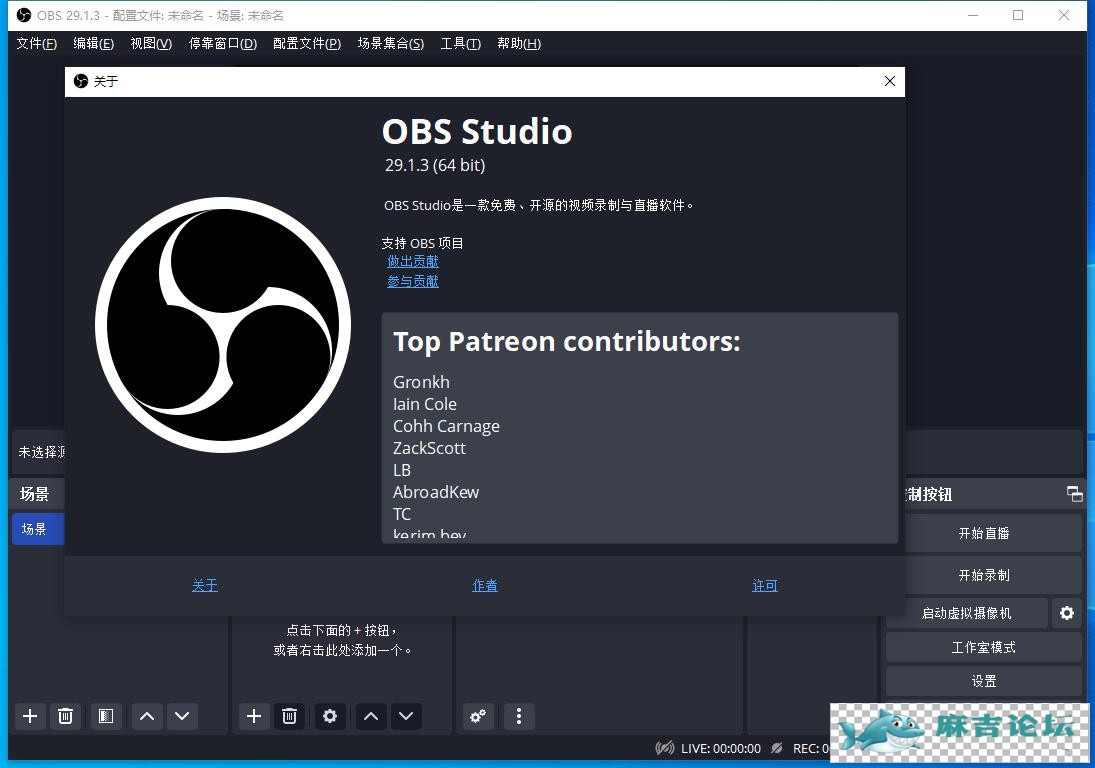
Task: Follow the 参与贡献 link
Action: click(413, 281)
